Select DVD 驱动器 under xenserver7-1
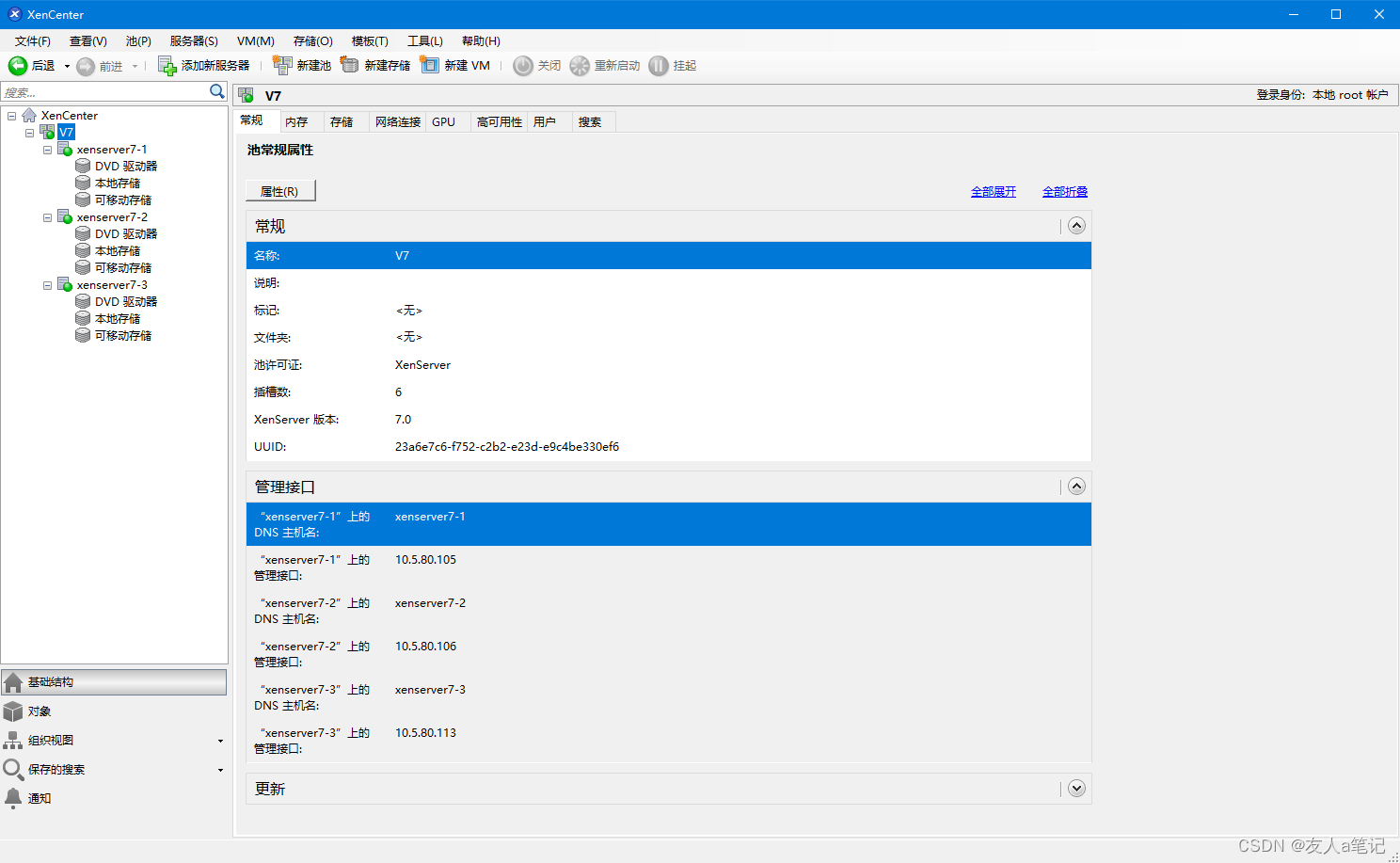1400x863 pixels. (126, 166)
